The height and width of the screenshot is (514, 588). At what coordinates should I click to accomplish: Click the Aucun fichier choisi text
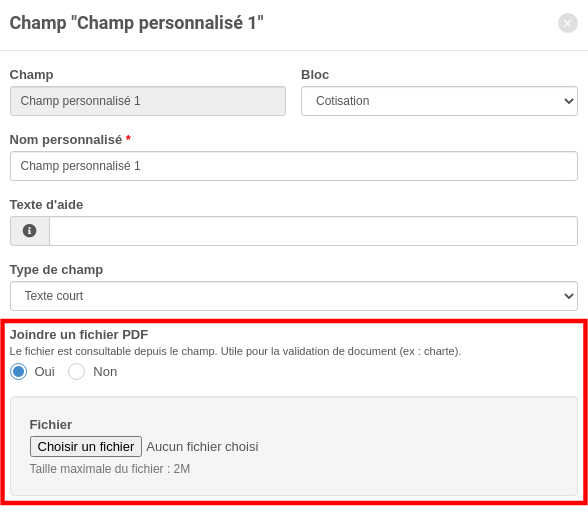point(202,447)
